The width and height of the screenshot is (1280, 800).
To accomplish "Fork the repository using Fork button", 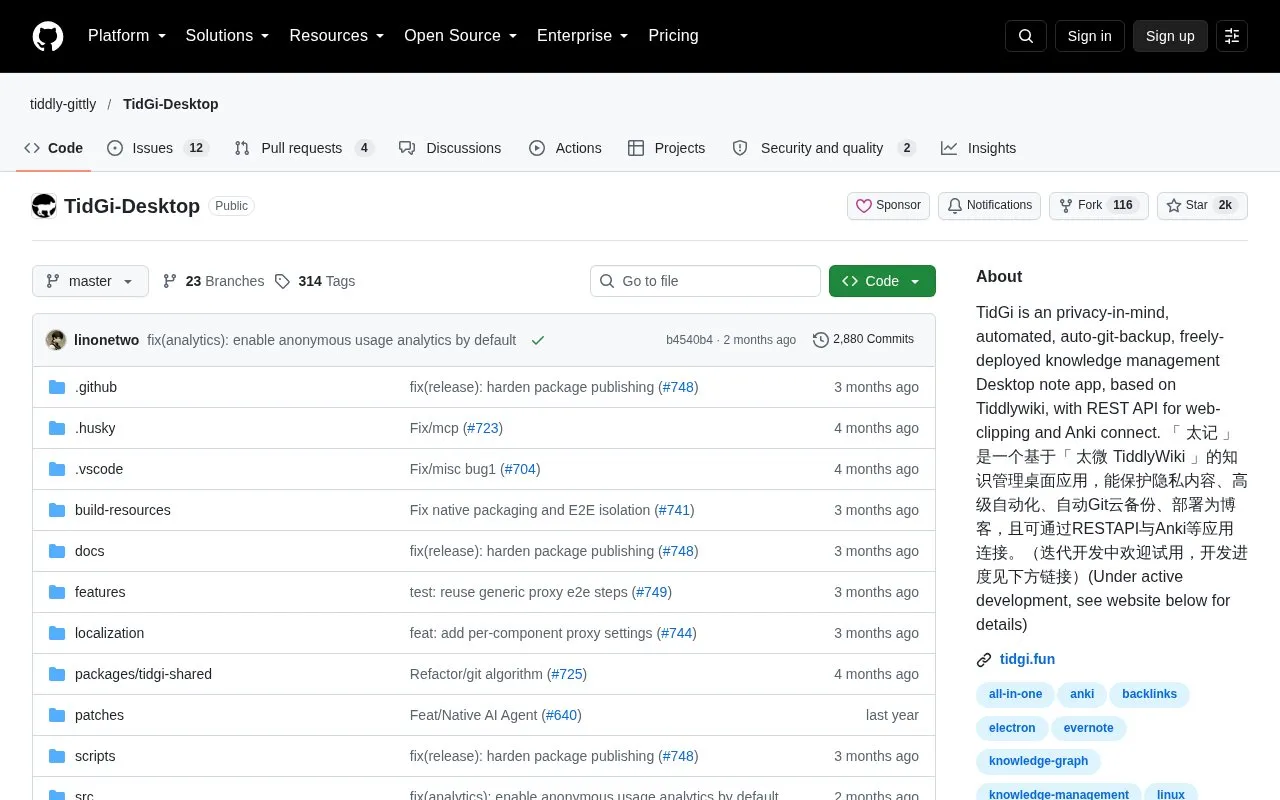I will pos(1098,206).
